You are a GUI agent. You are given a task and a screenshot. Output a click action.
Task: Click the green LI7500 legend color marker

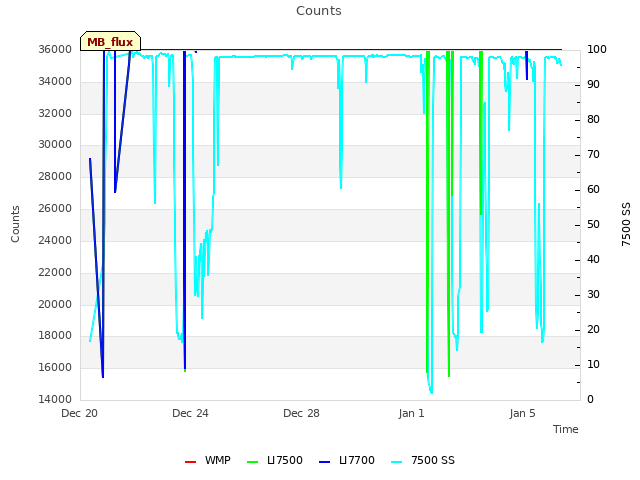(253, 462)
